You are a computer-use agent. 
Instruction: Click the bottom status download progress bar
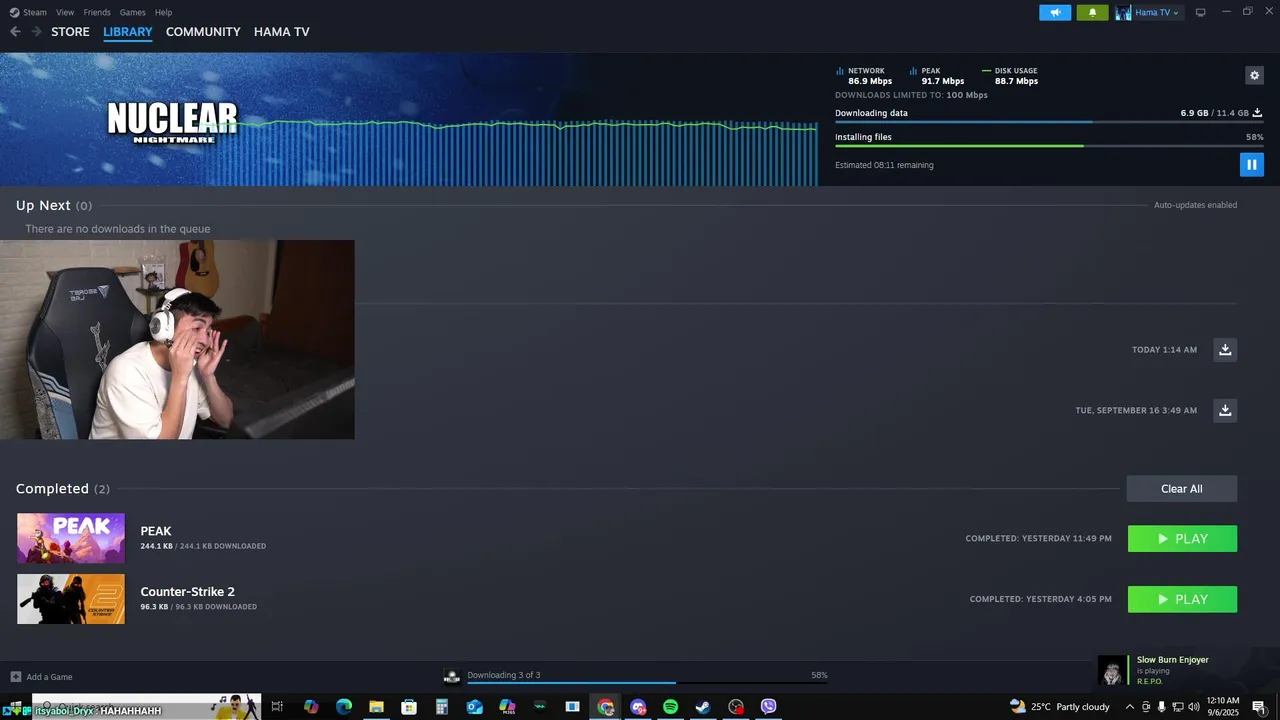(647, 683)
